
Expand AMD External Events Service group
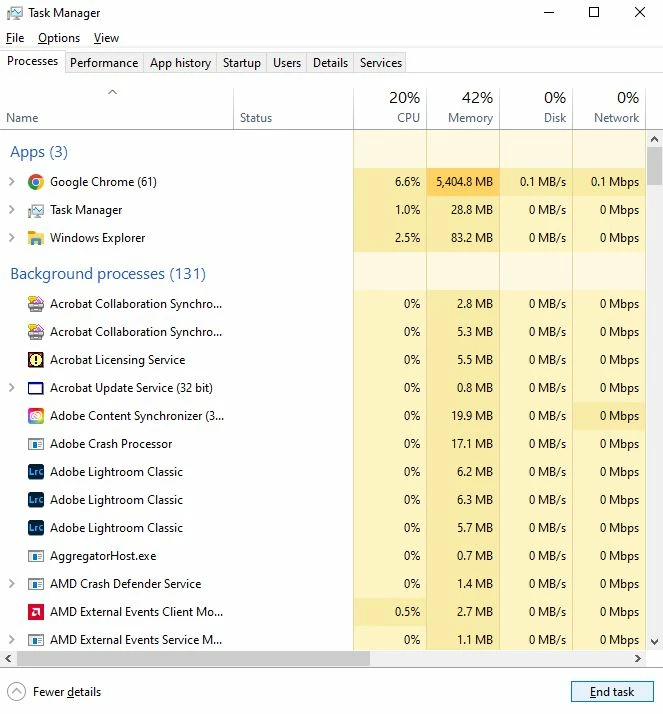click(x=12, y=640)
